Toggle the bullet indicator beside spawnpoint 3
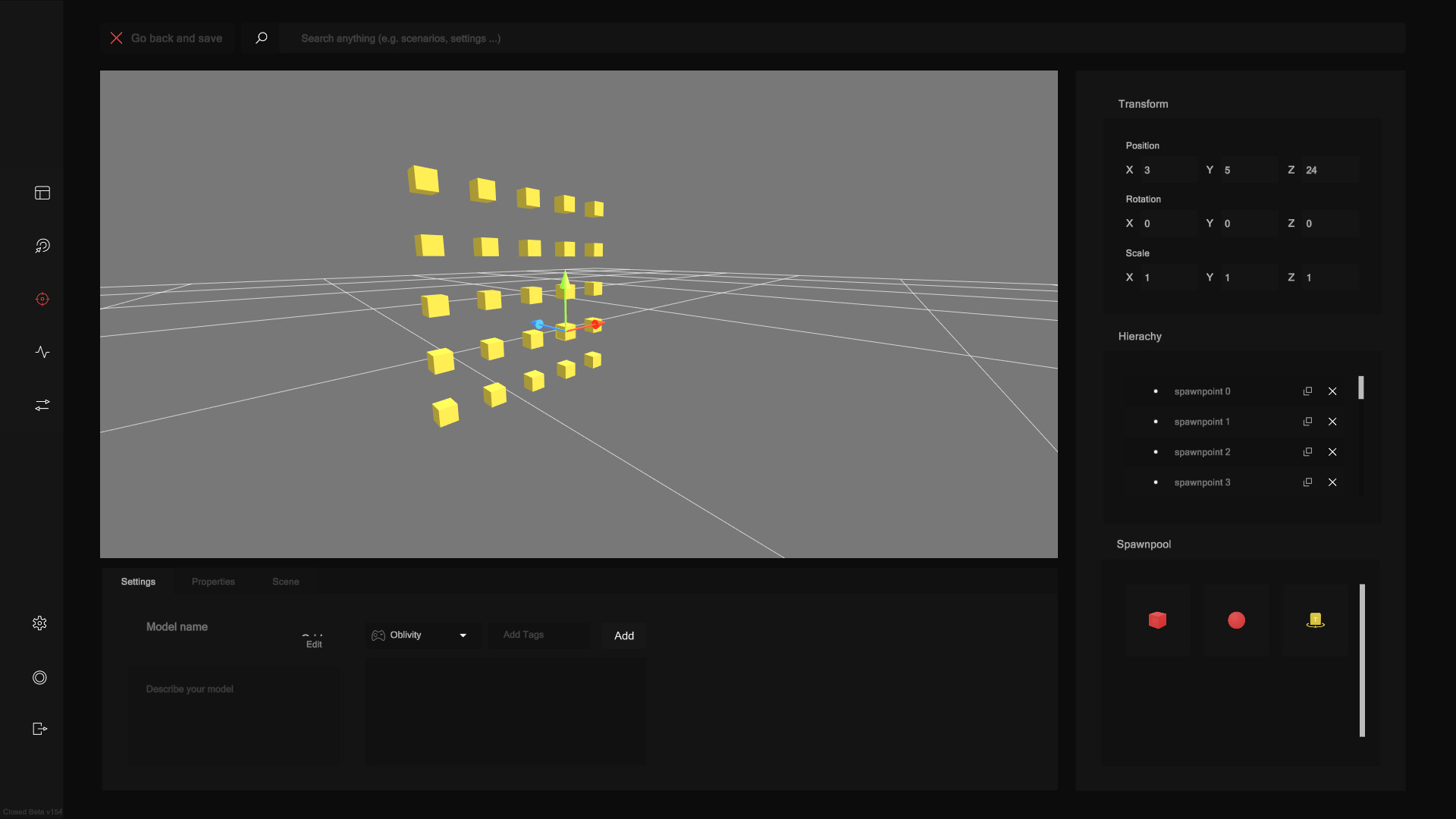This screenshot has width=1456, height=819. click(1156, 482)
